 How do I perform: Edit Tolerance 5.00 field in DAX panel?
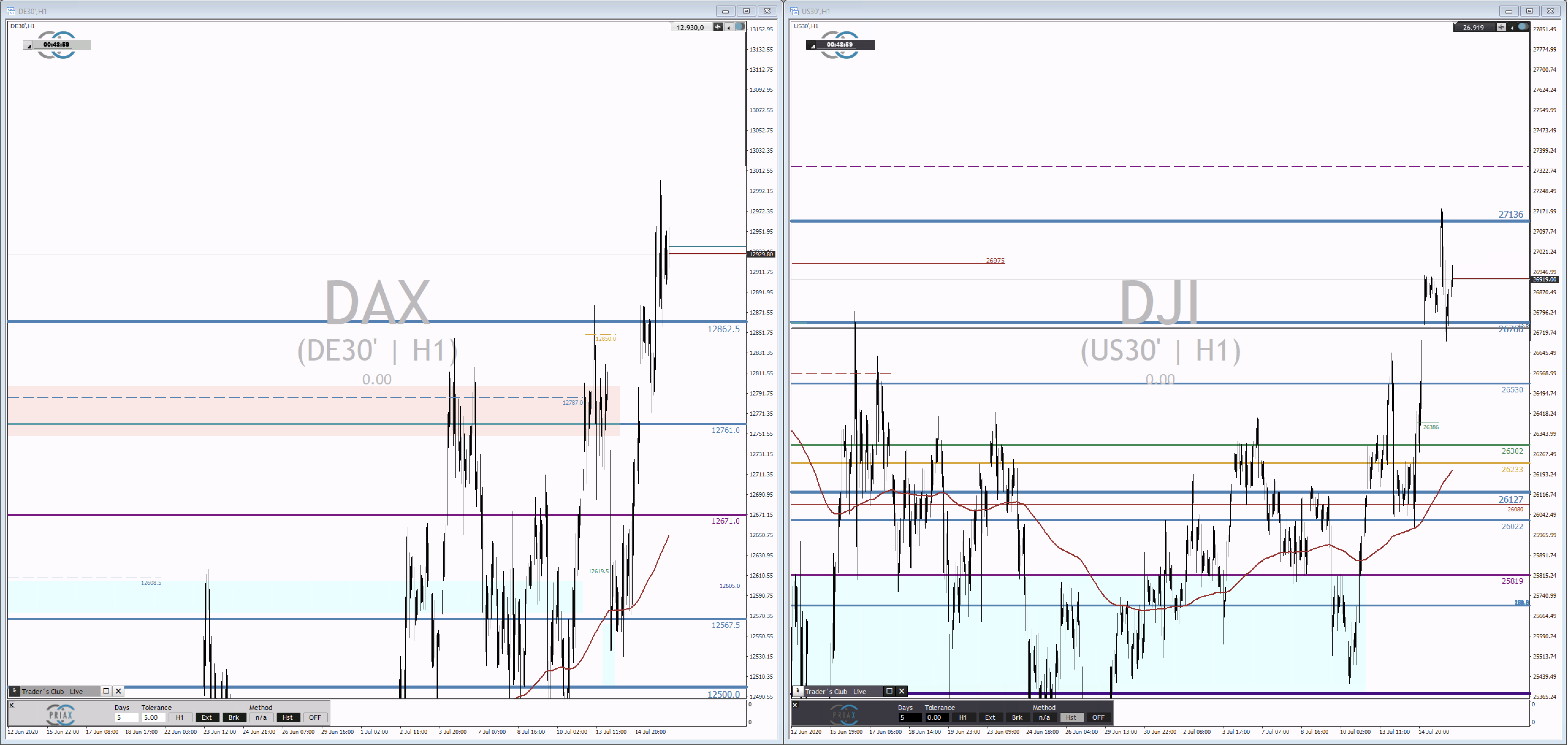pos(153,718)
